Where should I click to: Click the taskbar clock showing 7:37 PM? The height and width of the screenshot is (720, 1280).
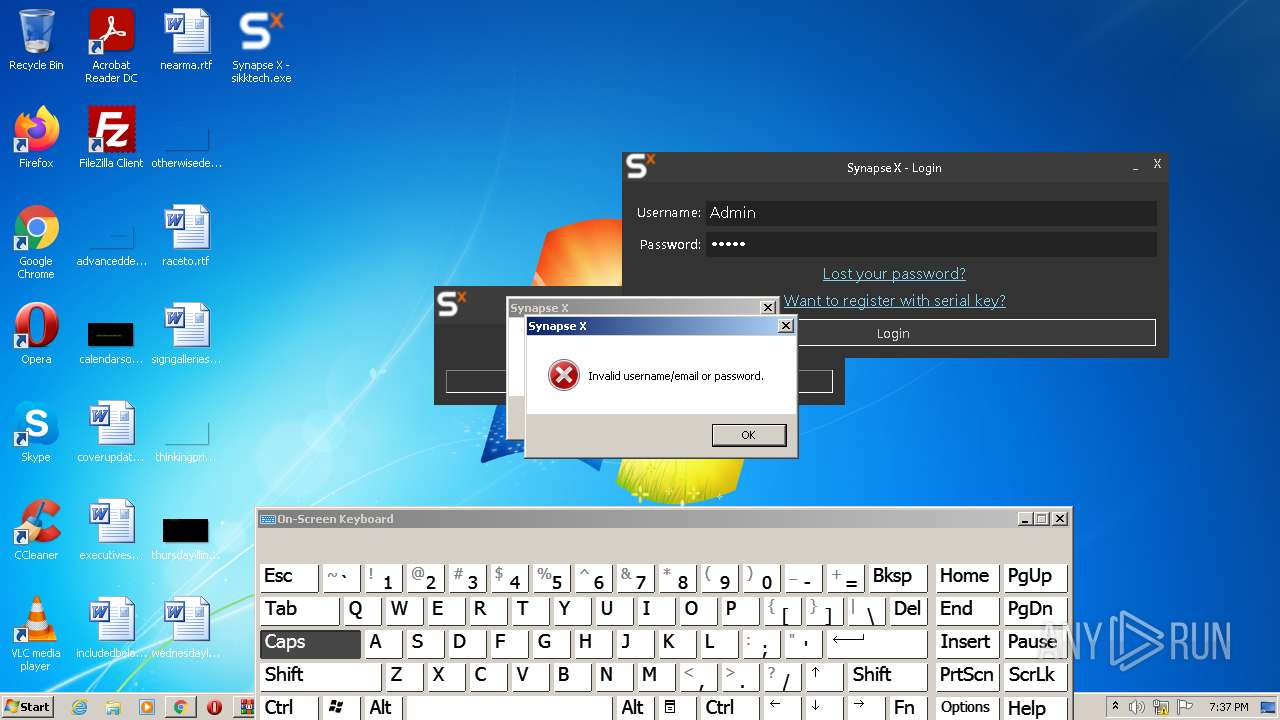pos(1228,707)
